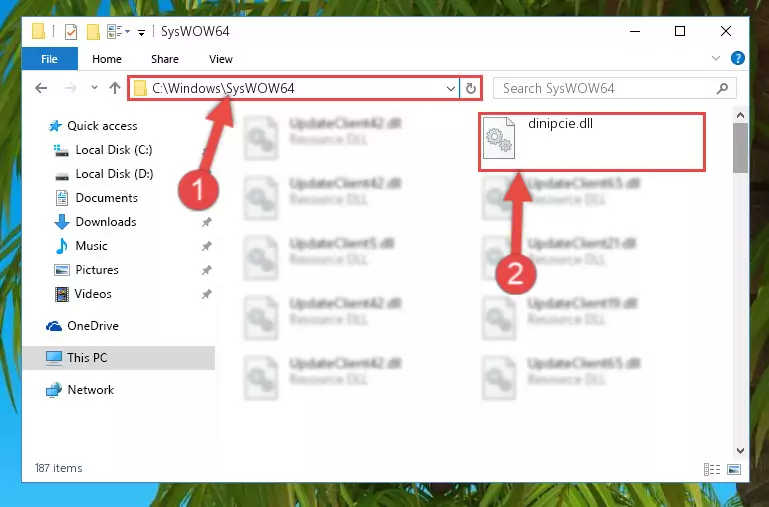Expand the ribbon with the chevron
Viewport: 769px width, 507px height.
coord(716,58)
